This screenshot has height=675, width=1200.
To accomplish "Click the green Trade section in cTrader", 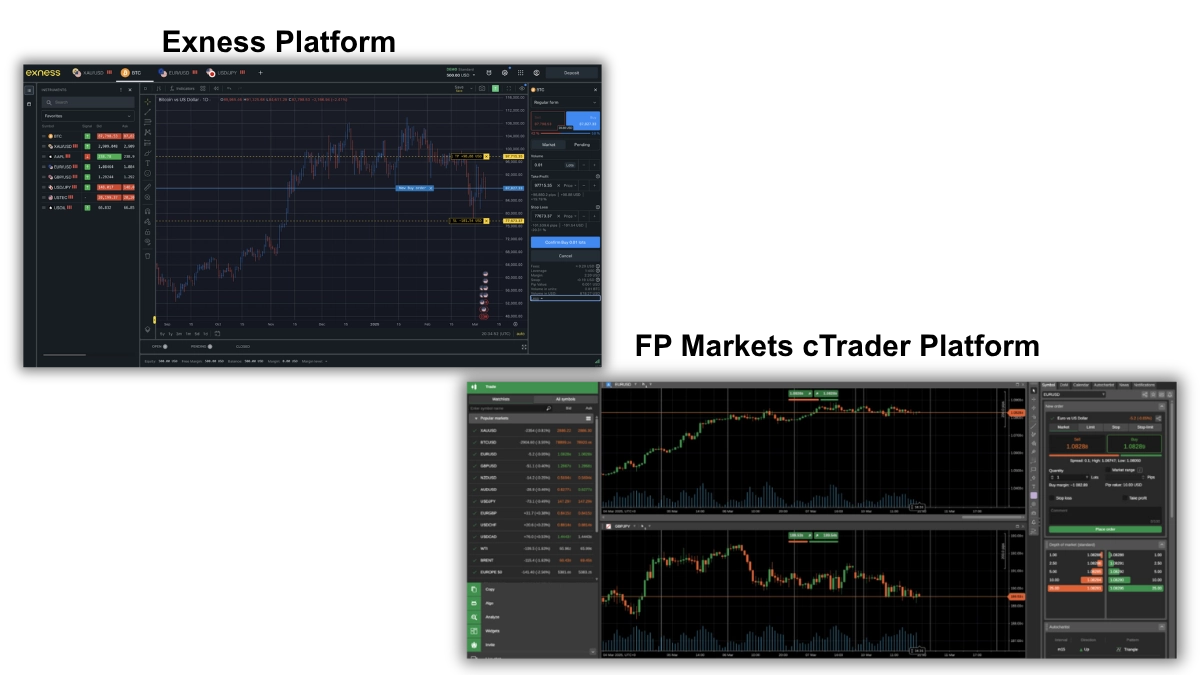I will coord(533,387).
